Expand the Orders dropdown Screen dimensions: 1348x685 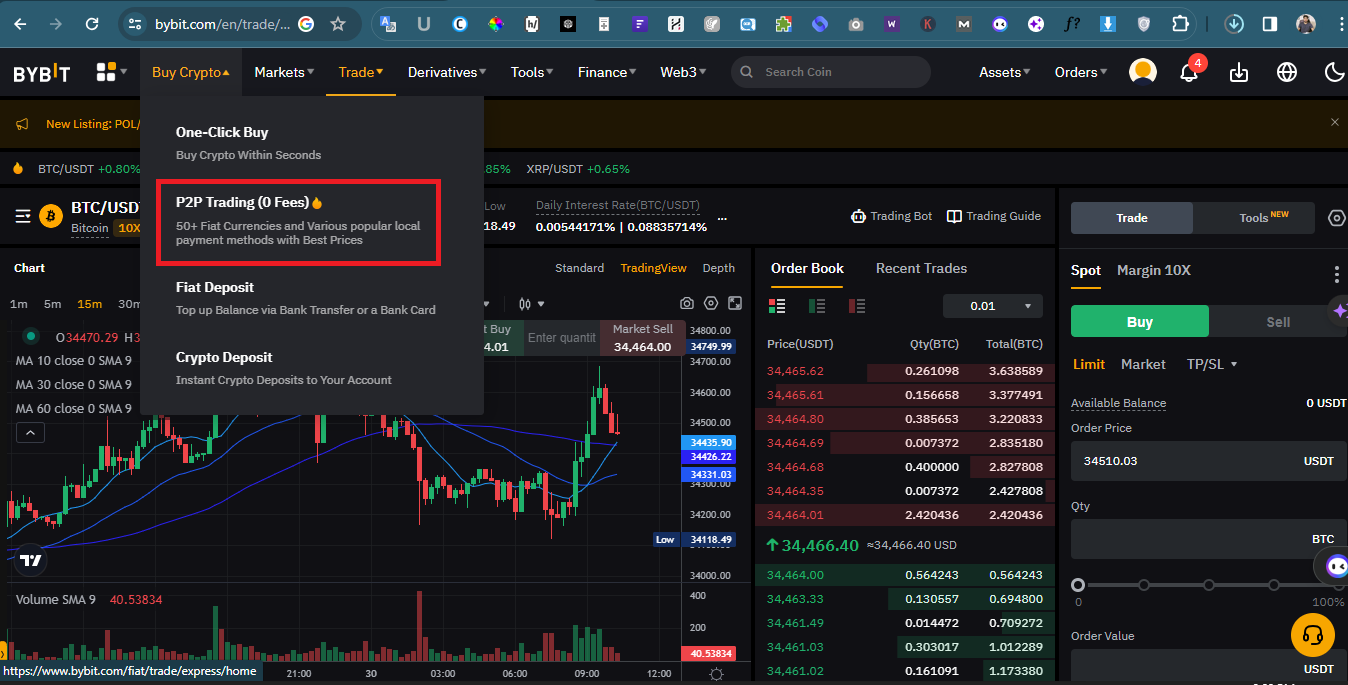pyautogui.click(x=1081, y=72)
